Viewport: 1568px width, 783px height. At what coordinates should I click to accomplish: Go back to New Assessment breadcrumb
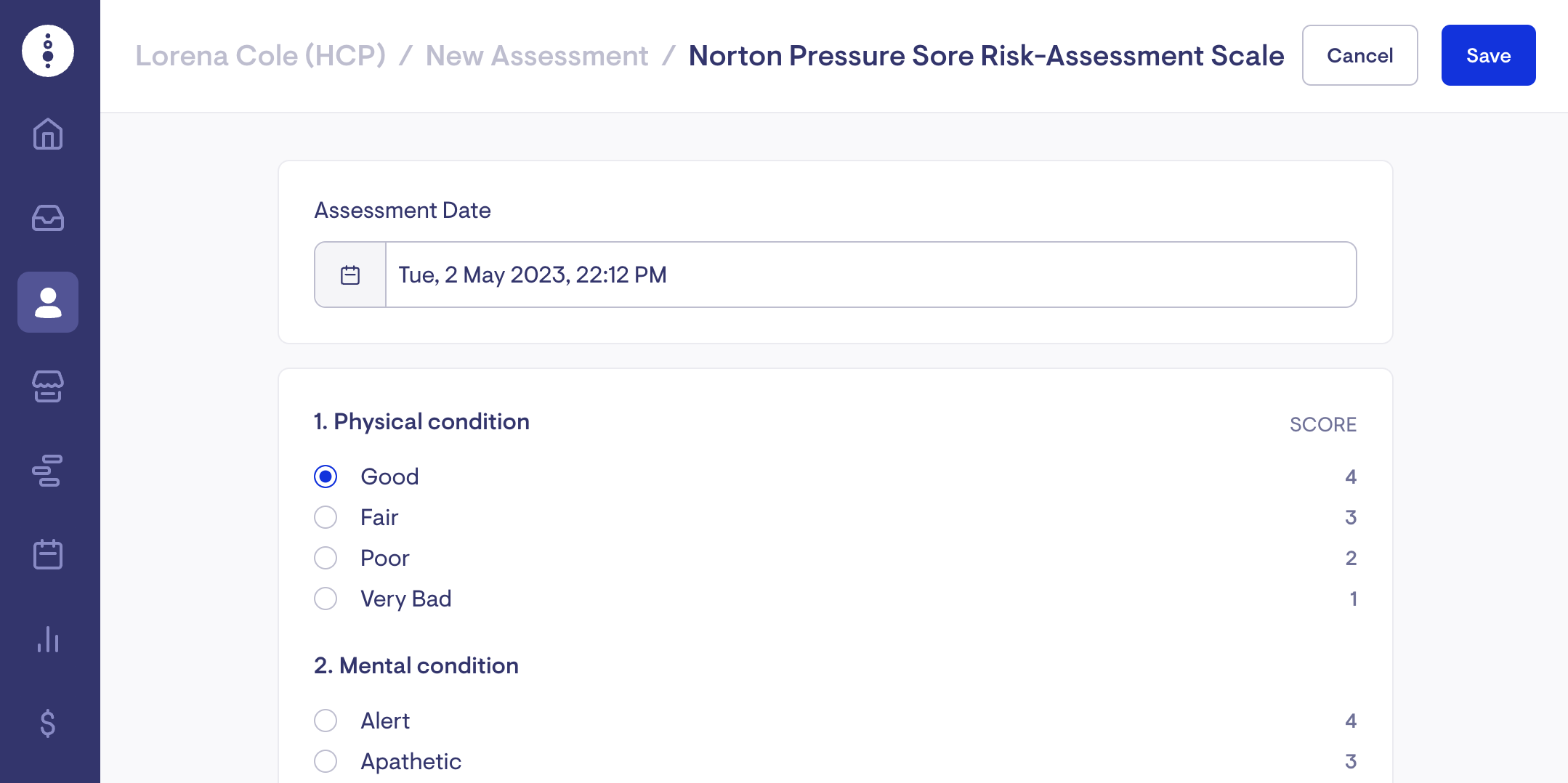click(x=536, y=56)
